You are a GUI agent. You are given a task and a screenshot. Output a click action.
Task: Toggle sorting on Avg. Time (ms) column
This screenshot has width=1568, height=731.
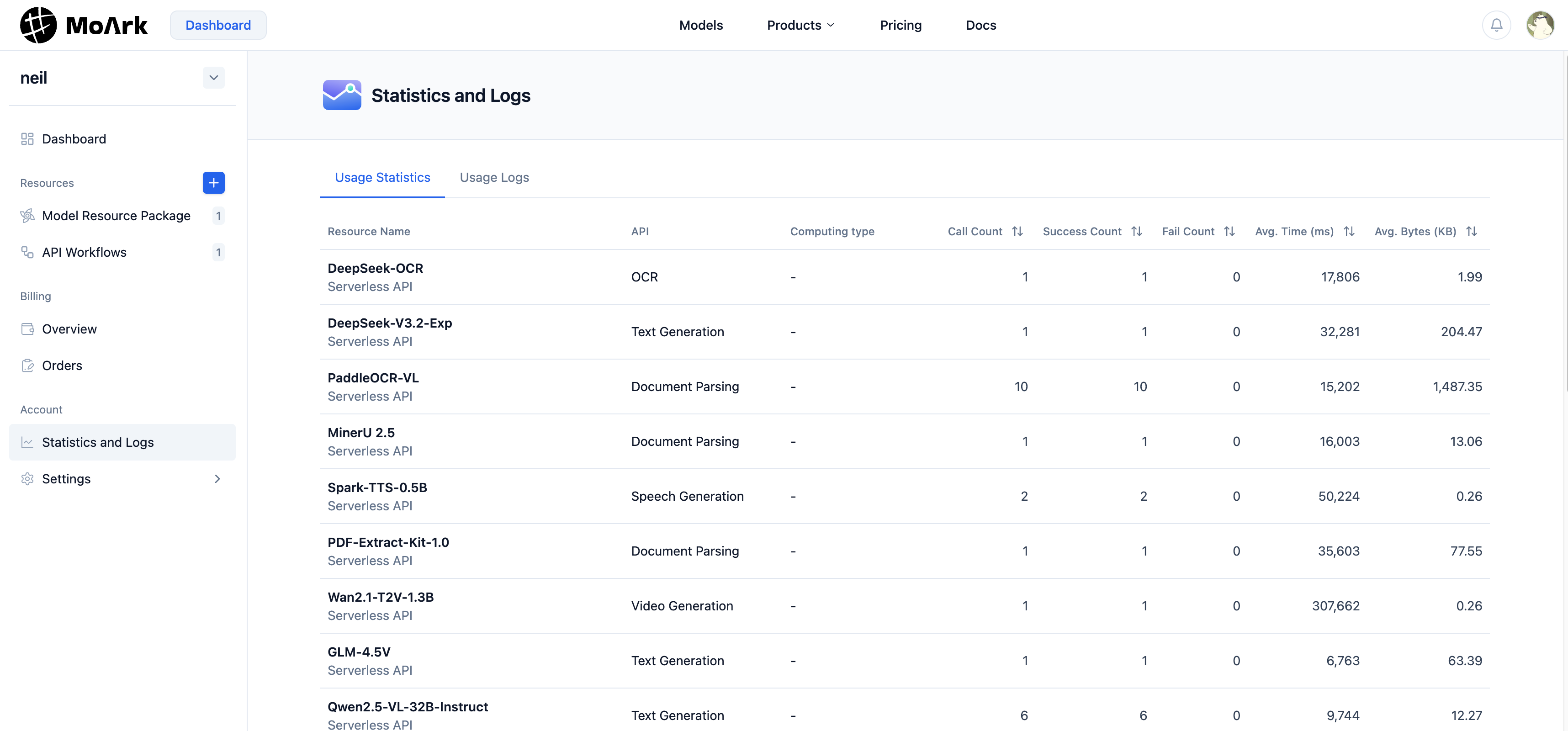(x=1349, y=231)
